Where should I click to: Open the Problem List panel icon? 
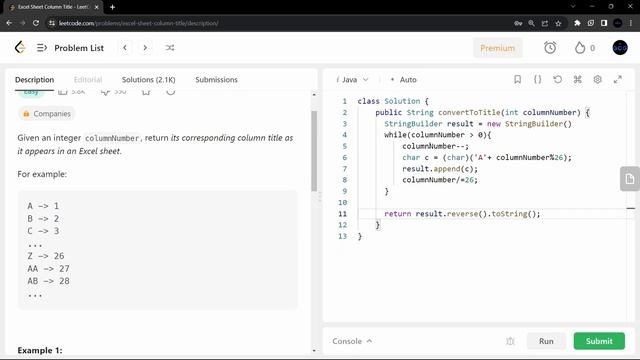[x=42, y=48]
